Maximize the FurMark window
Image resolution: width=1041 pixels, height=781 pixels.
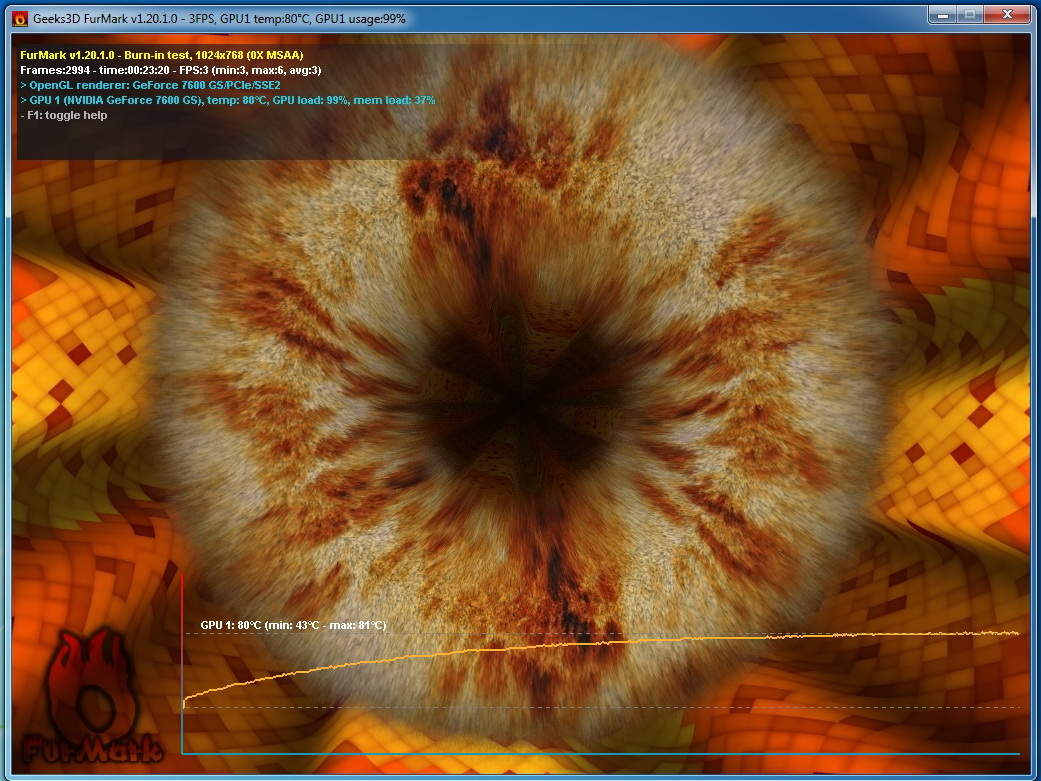tap(969, 14)
